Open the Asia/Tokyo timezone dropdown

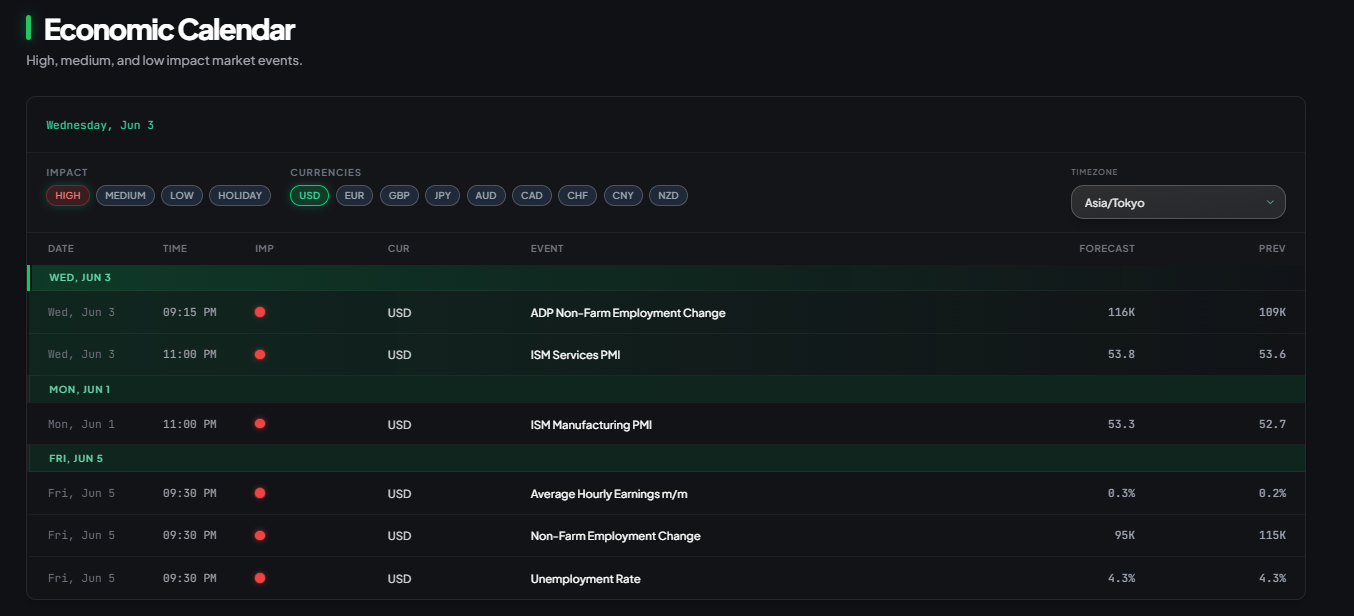click(x=1178, y=202)
